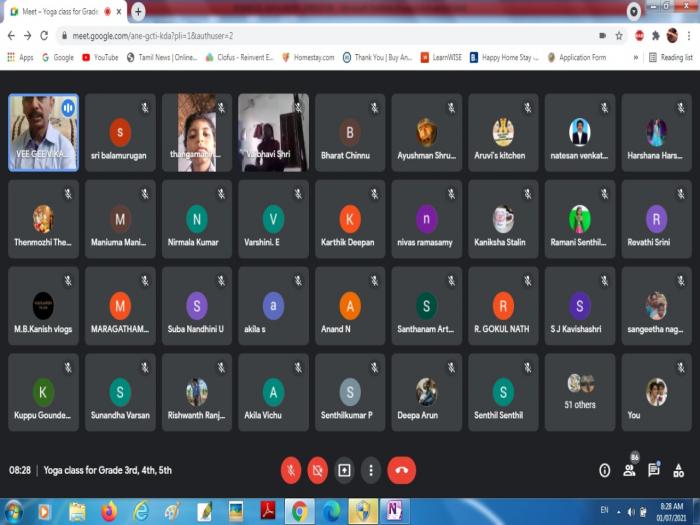Open Firefox from the taskbar
The width and height of the screenshot is (700, 525).
pos(108,512)
